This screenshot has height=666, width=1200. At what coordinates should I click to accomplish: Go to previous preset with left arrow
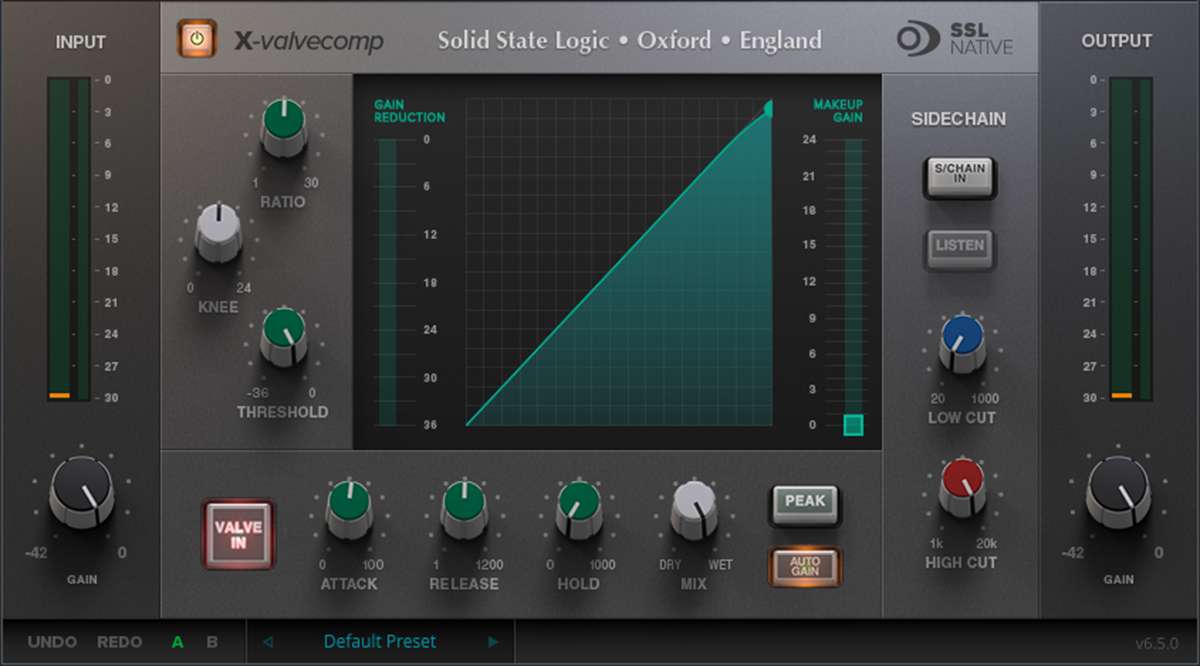[267, 642]
